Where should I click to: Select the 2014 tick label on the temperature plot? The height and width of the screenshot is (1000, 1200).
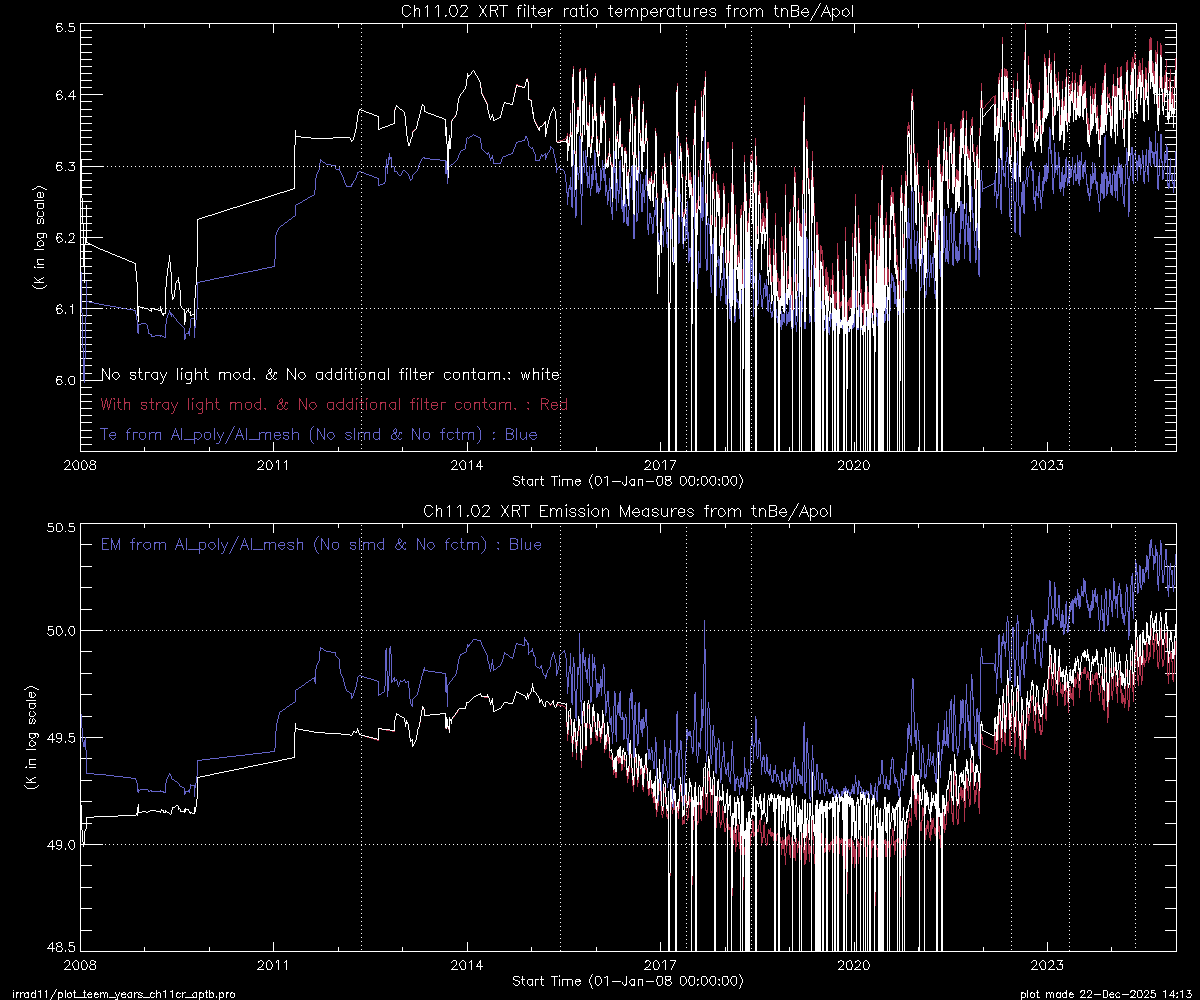(467, 465)
